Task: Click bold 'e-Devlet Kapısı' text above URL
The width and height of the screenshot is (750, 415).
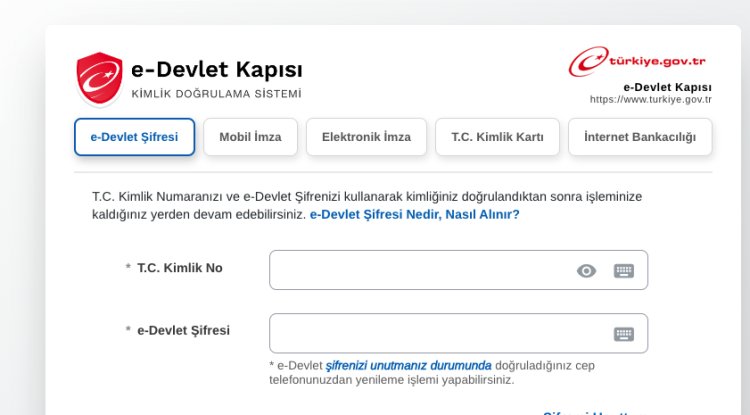Action: point(667,87)
